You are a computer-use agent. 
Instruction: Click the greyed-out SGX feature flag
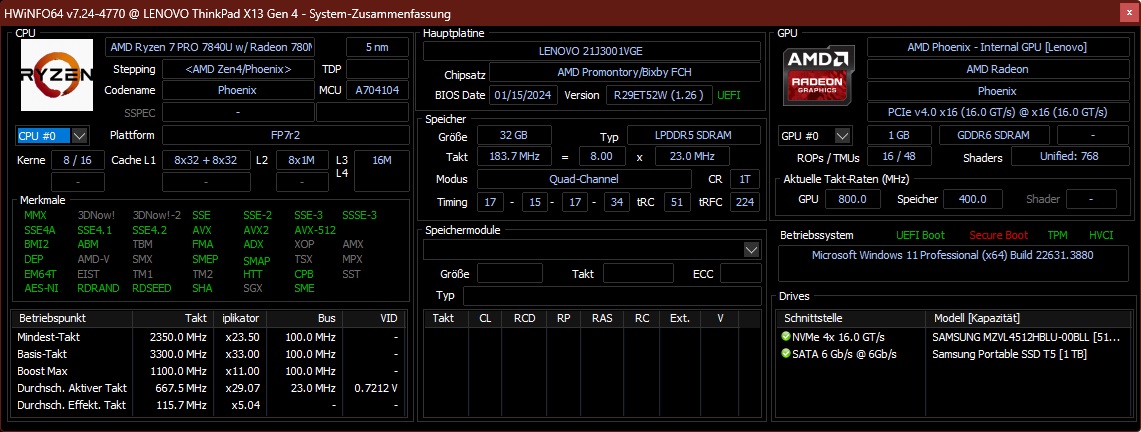pyautogui.click(x=253, y=288)
